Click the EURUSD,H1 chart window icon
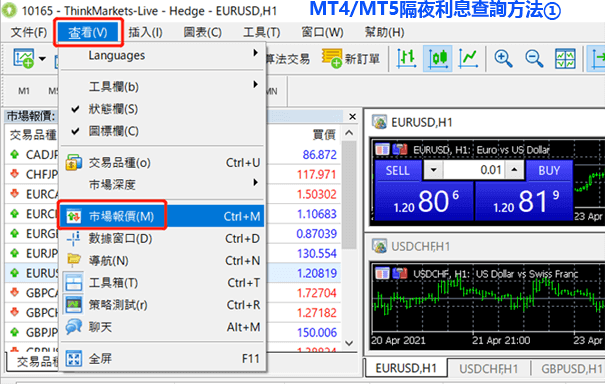 [x=379, y=122]
